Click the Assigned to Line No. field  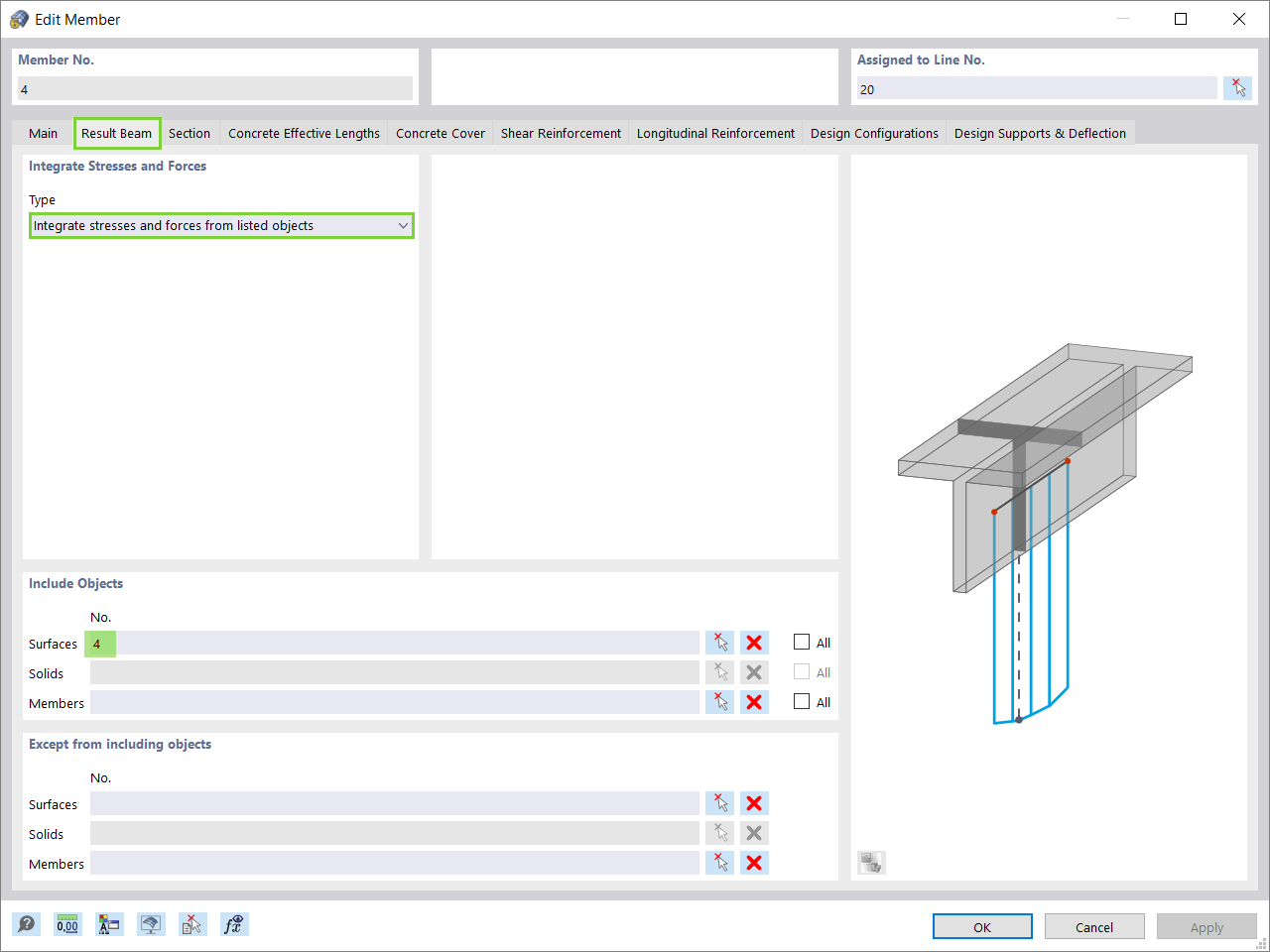1037,88
